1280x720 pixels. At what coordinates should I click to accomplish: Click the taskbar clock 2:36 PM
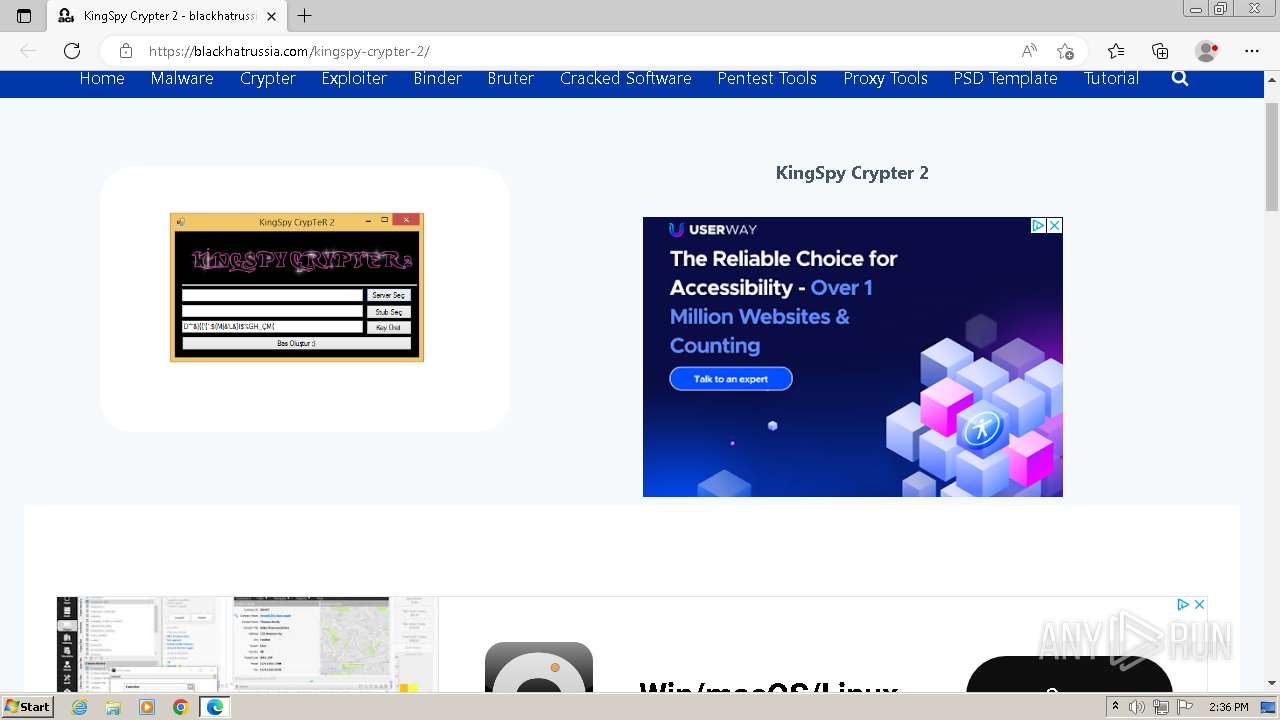pyautogui.click(x=1229, y=707)
